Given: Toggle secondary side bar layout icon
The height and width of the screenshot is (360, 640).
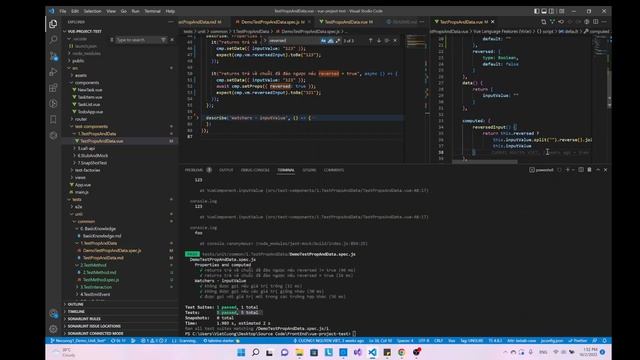Looking at the screenshot, I should pyautogui.click(x=551, y=11).
